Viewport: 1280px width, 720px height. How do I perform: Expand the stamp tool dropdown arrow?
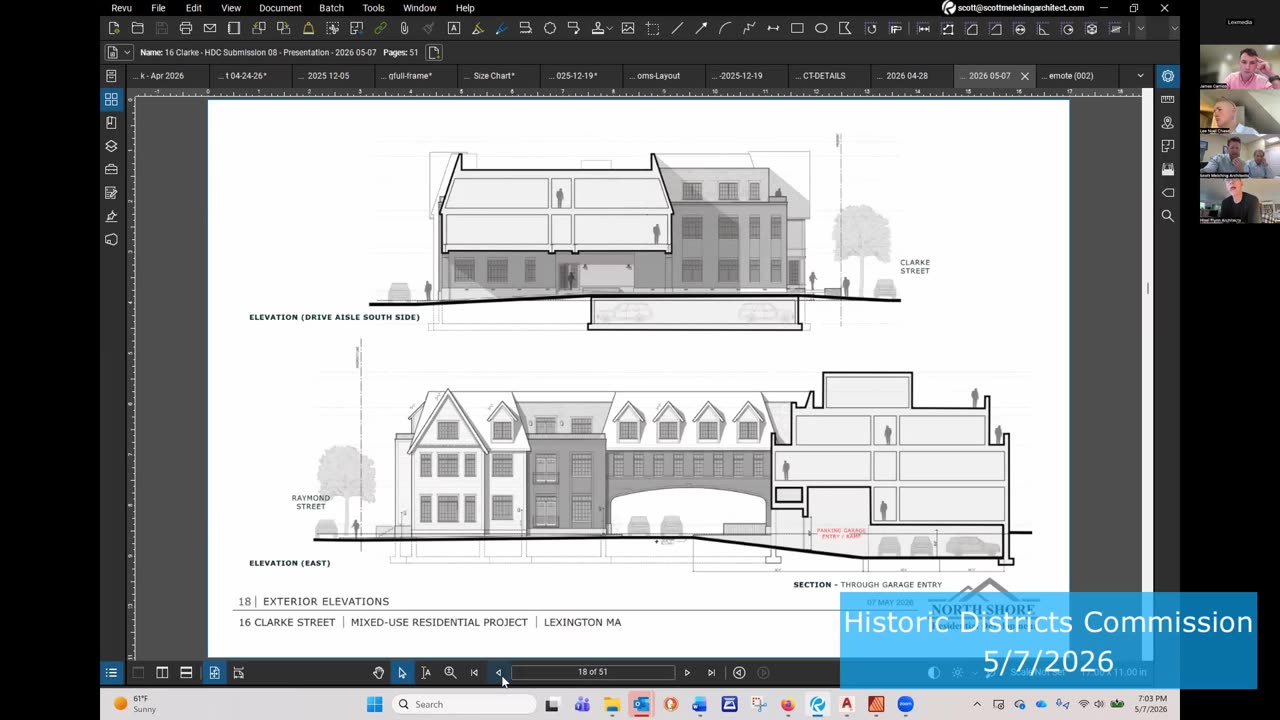[x=611, y=28]
